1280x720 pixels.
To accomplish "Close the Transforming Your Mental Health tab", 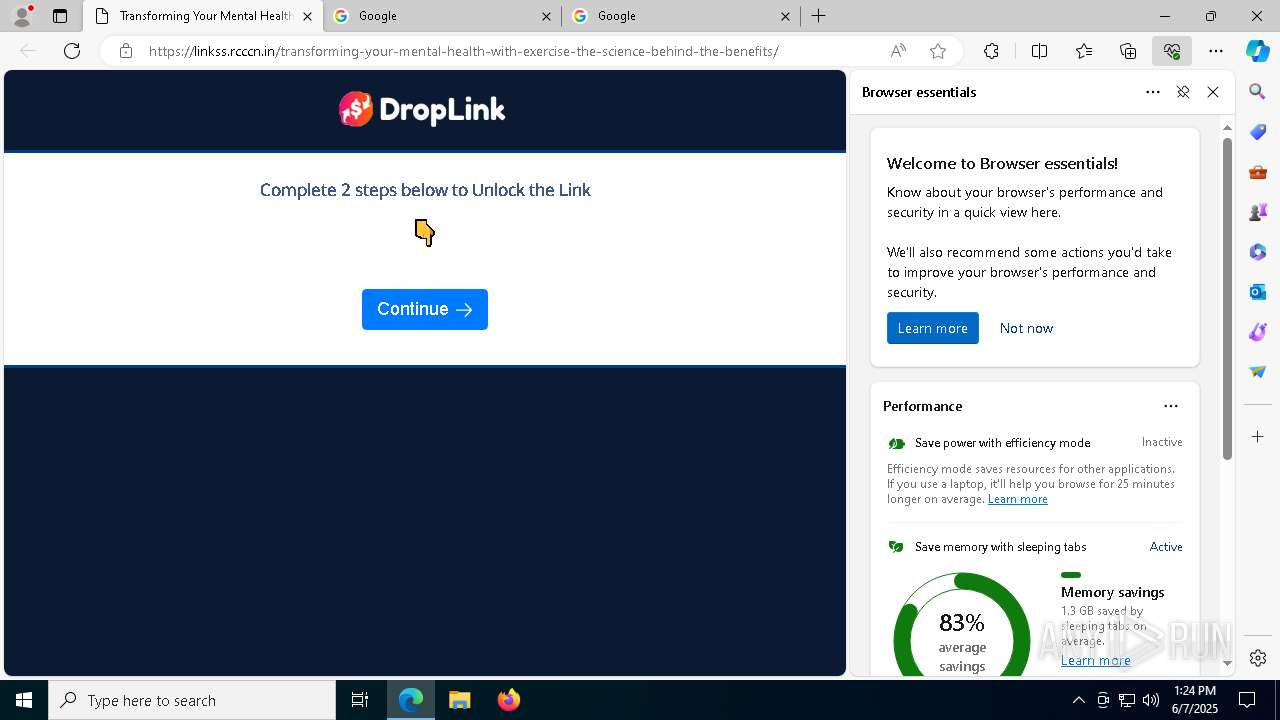I will 307,16.
